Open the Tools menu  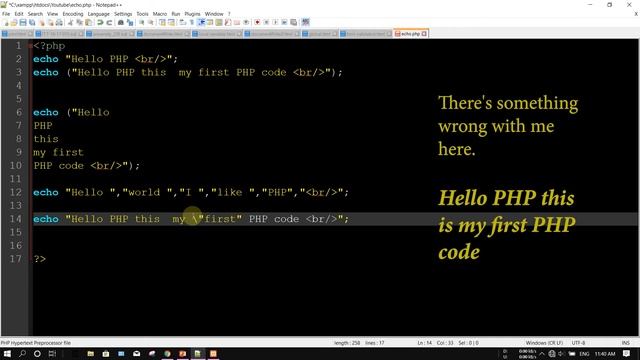click(x=142, y=14)
